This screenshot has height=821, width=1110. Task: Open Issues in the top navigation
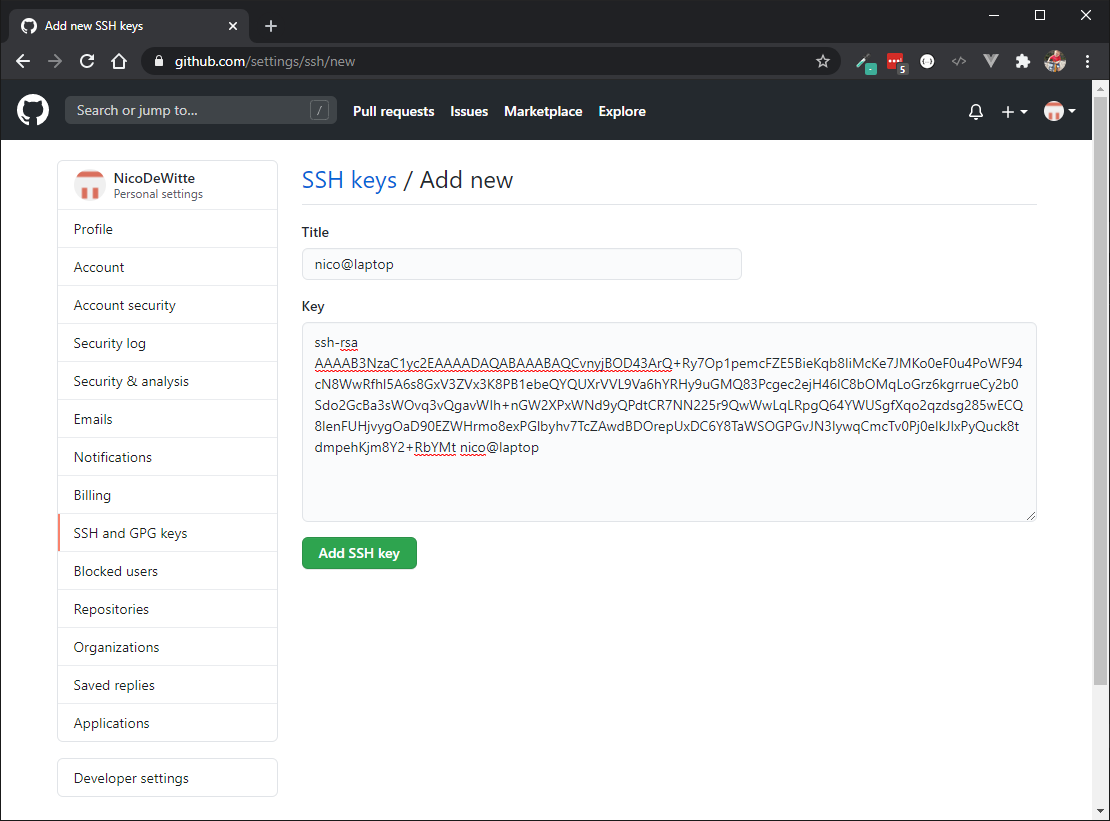(469, 112)
